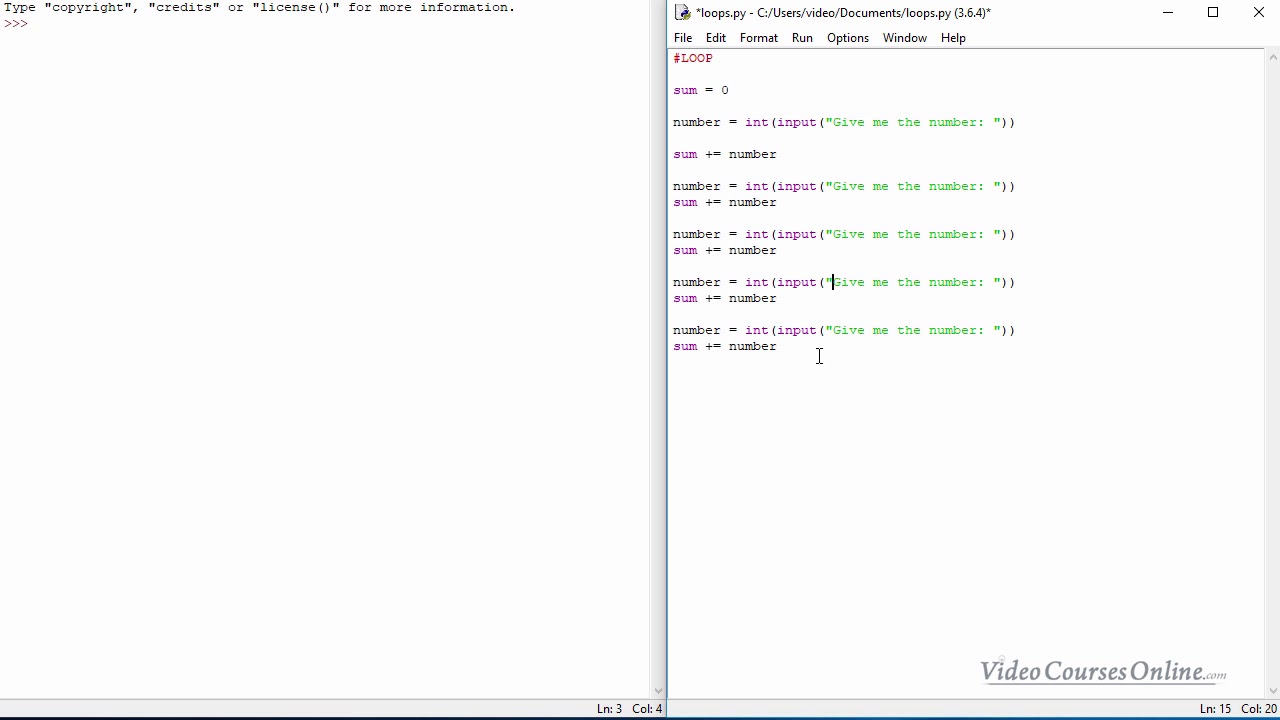Click the Python file icon in title bar
Viewport: 1280px width, 720px height.
point(683,13)
